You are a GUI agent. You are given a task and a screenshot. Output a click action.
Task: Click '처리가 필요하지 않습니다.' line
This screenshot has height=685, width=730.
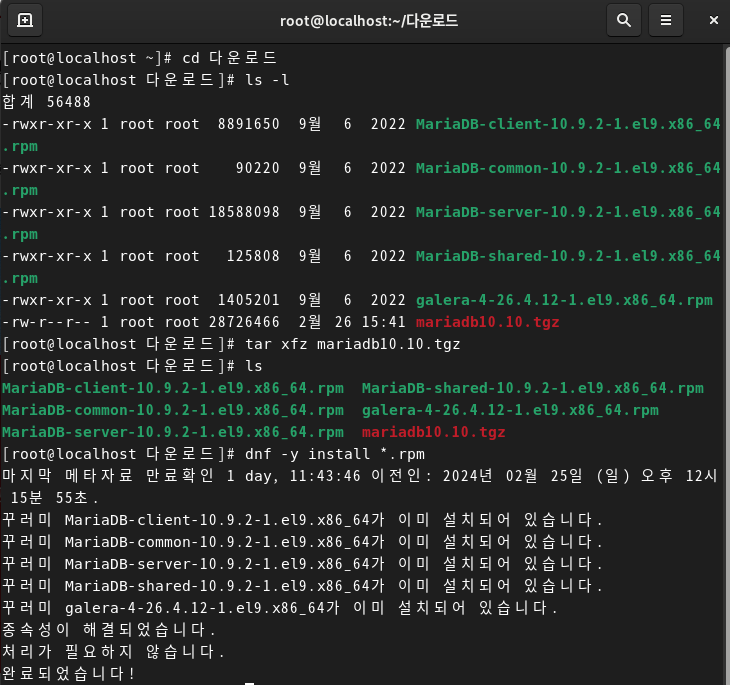pos(113,652)
